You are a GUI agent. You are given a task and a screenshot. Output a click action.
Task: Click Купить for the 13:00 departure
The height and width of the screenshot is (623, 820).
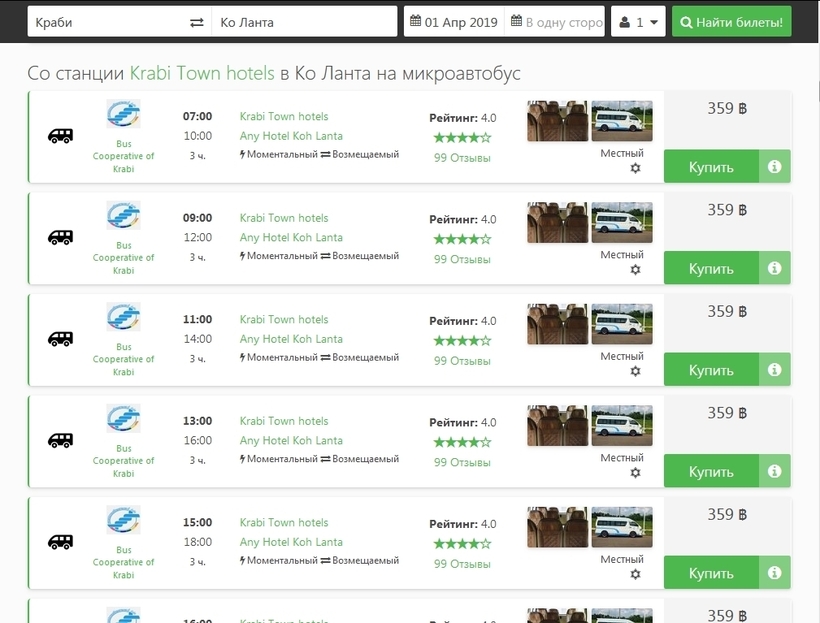coord(711,471)
